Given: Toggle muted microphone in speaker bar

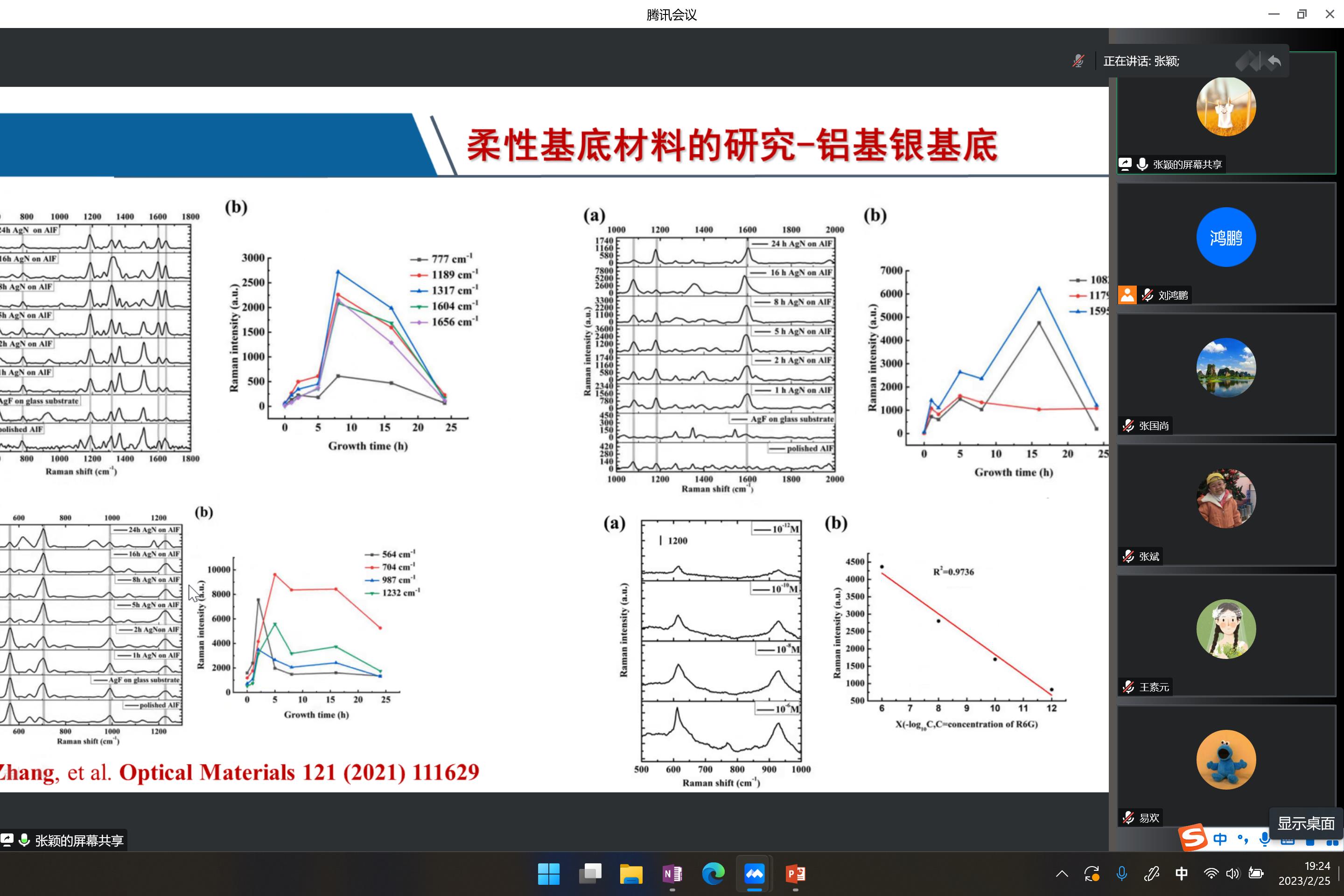Looking at the screenshot, I should click(1078, 61).
